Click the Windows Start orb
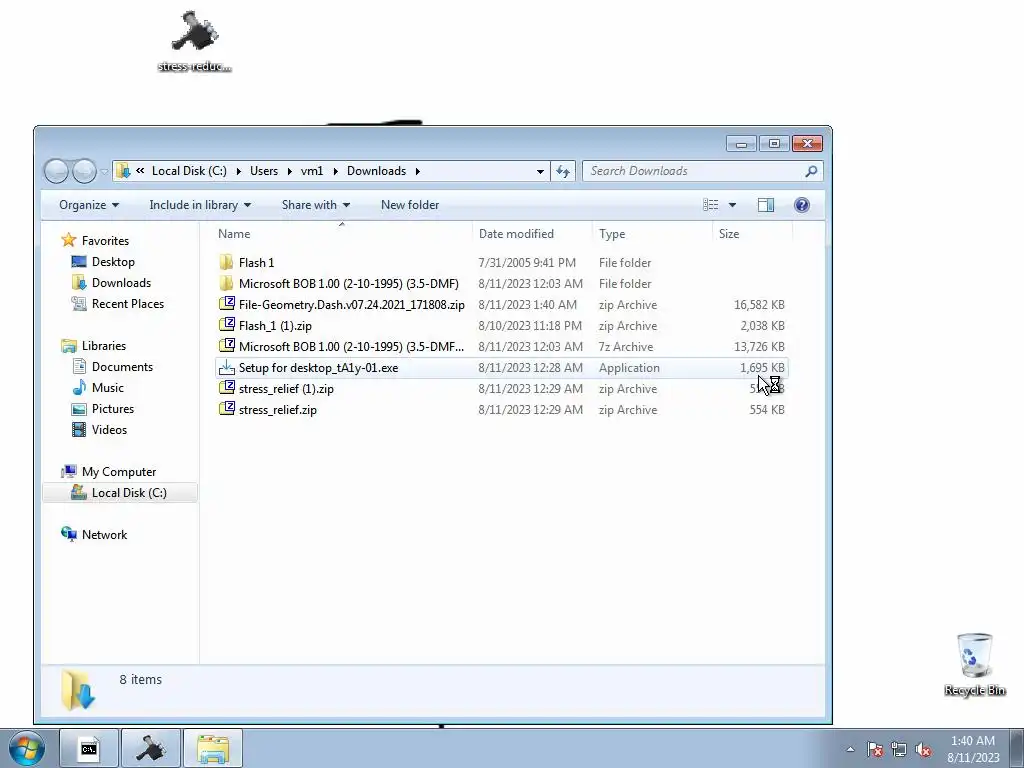This screenshot has width=1024, height=768. click(x=27, y=748)
